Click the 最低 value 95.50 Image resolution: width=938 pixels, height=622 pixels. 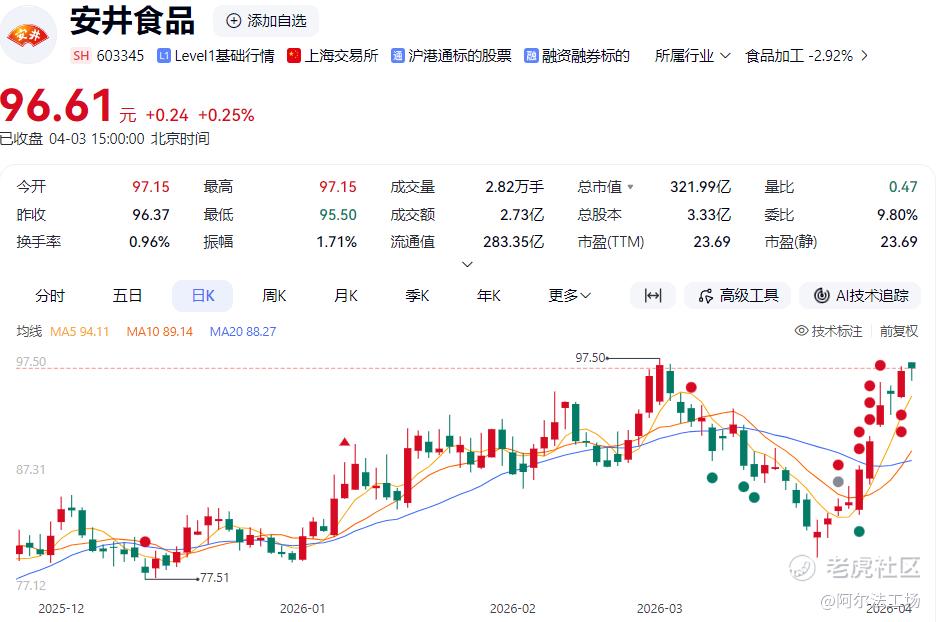pyautogui.click(x=338, y=214)
